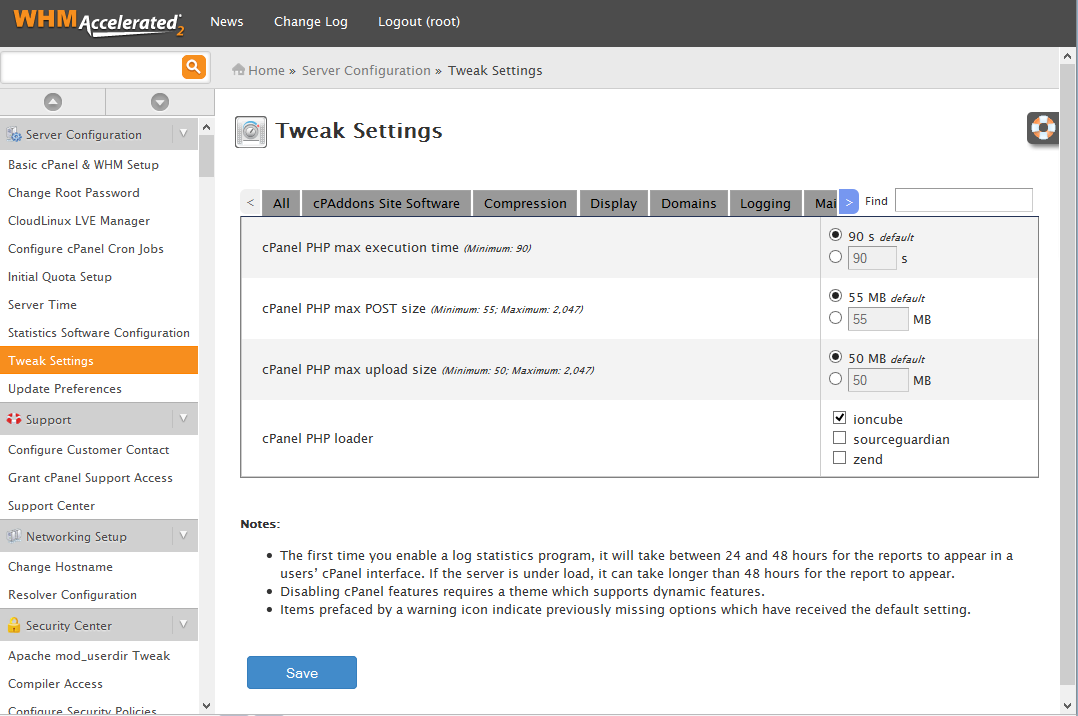This screenshot has width=1078, height=716.
Task: Collapse the Support section arrow
Action: (183, 419)
